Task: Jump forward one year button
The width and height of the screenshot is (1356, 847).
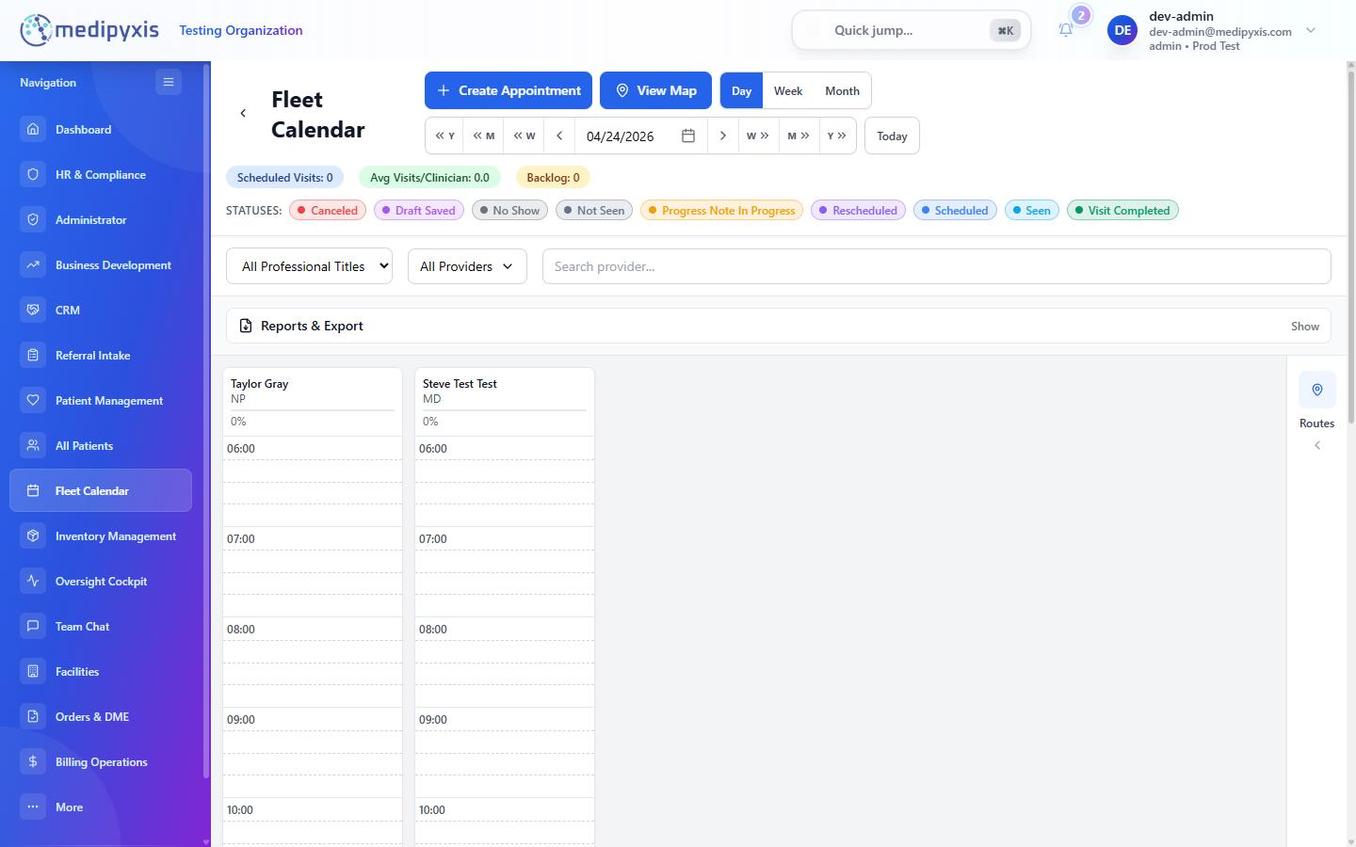Action: tap(837, 136)
